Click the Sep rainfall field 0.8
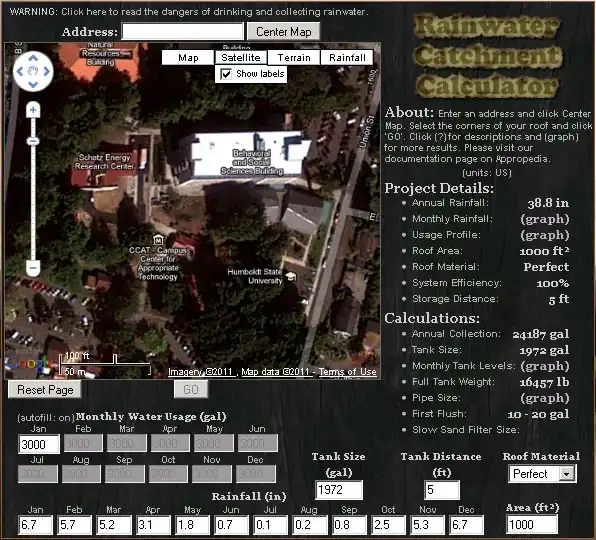This screenshot has height=540, width=596. click(x=349, y=525)
